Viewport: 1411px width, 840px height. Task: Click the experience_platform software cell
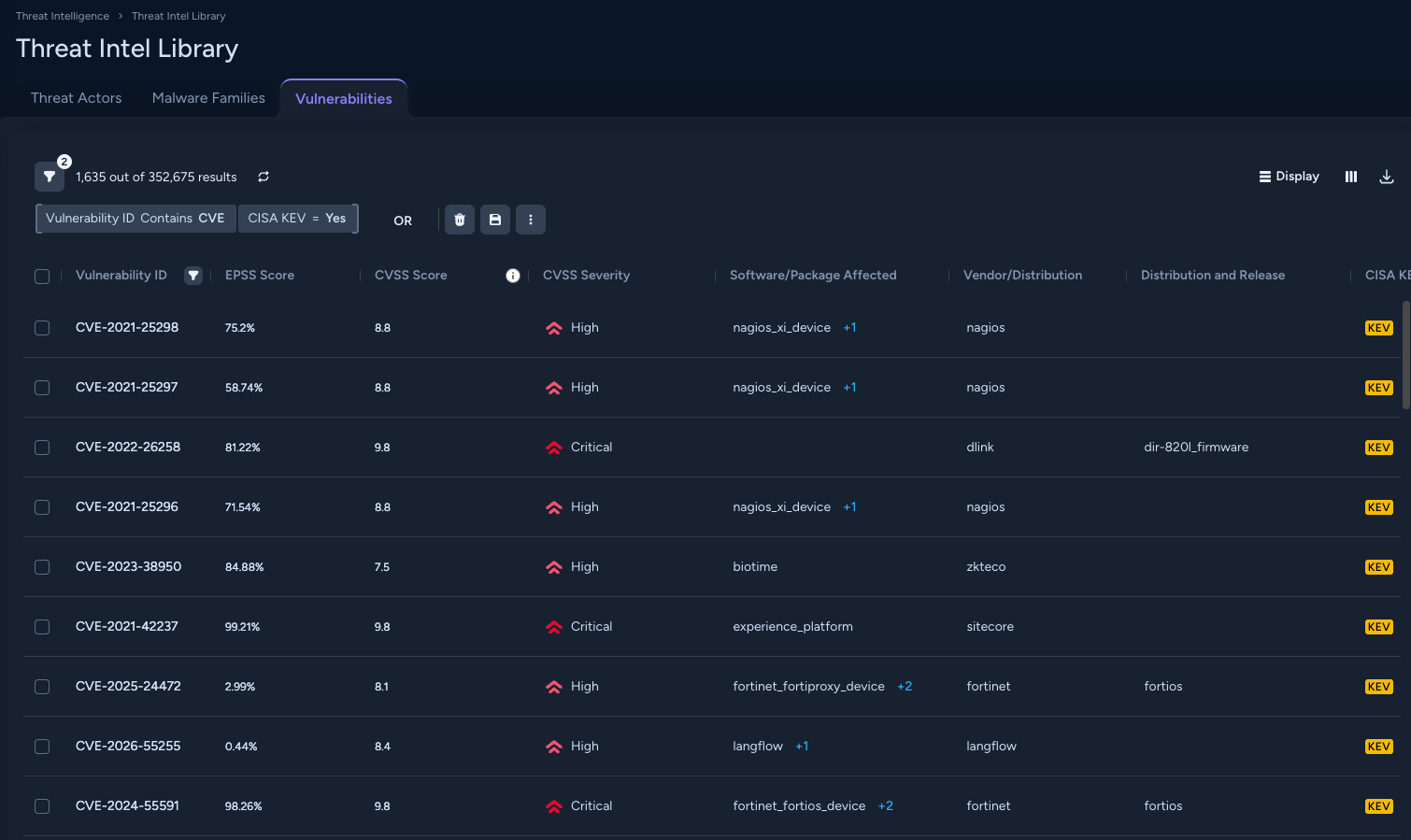(x=792, y=627)
